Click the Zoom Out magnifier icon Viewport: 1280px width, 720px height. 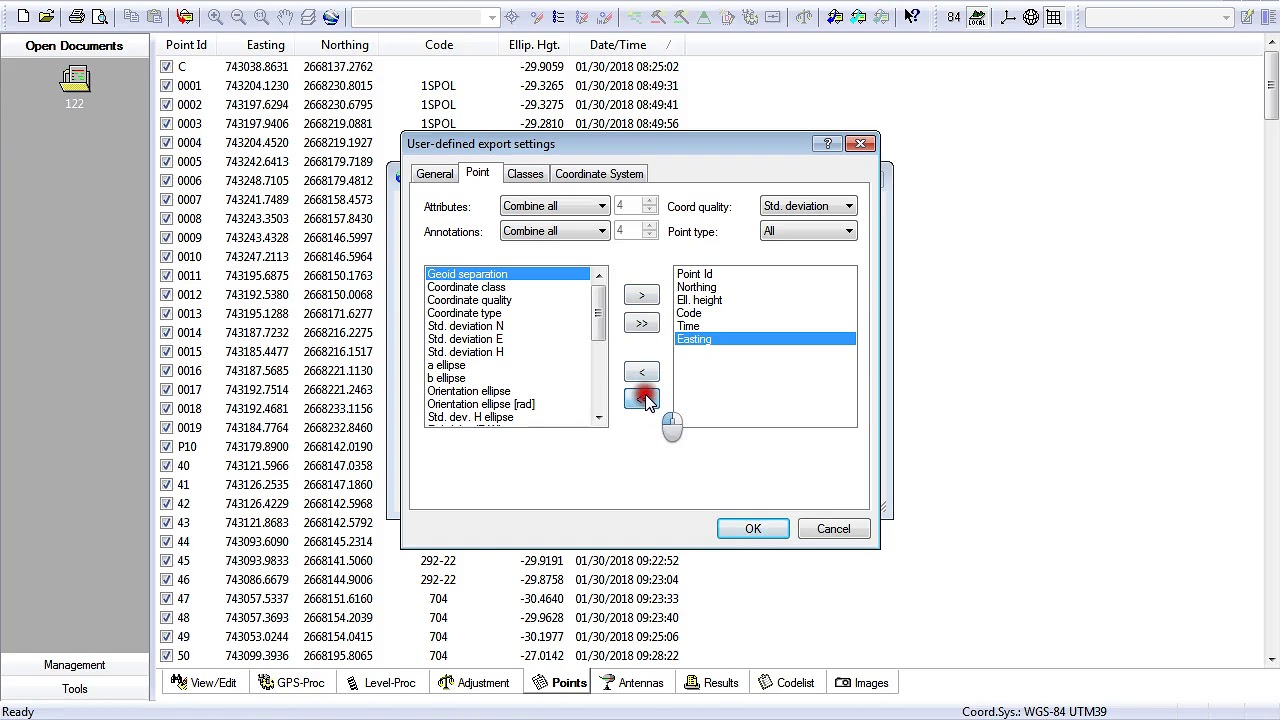coord(239,17)
